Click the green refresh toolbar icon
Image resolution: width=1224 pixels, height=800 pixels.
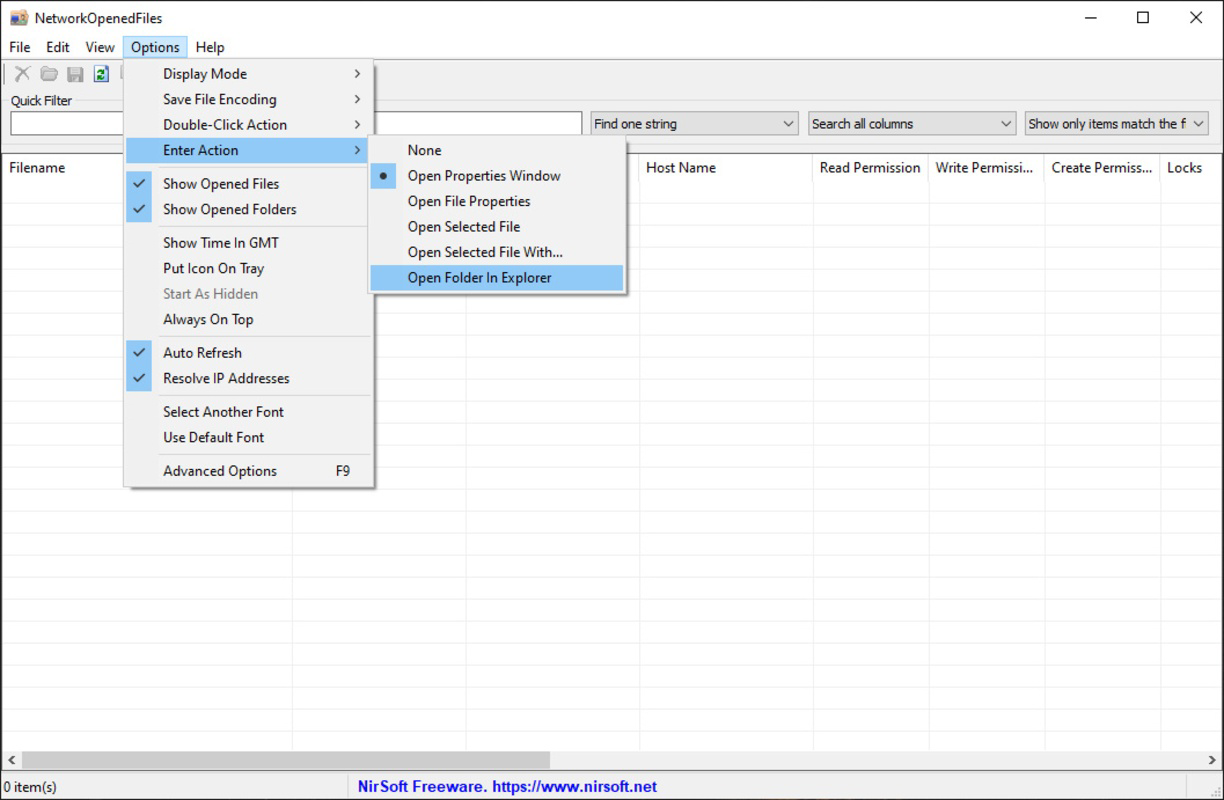click(101, 74)
